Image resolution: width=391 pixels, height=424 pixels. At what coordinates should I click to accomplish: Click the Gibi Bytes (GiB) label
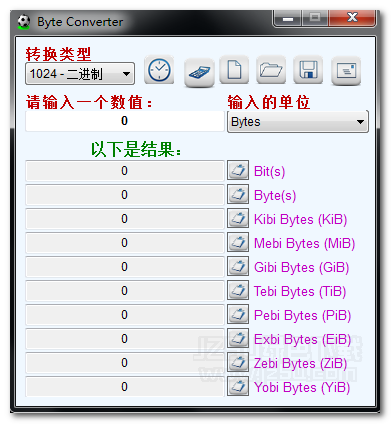pyautogui.click(x=301, y=268)
